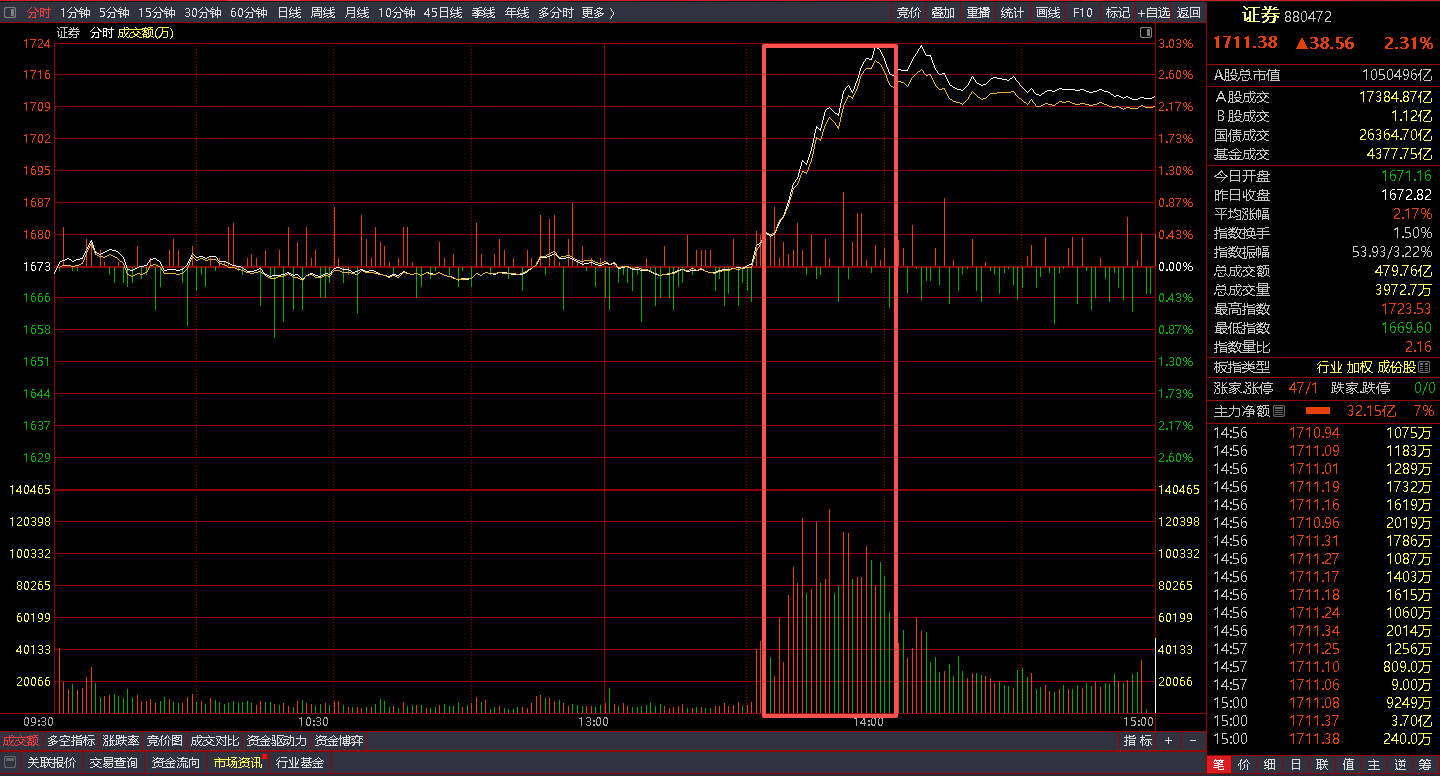Select the 资金驱动力 indicator tab
Image resolution: width=1440 pixels, height=776 pixels.
click(277, 741)
